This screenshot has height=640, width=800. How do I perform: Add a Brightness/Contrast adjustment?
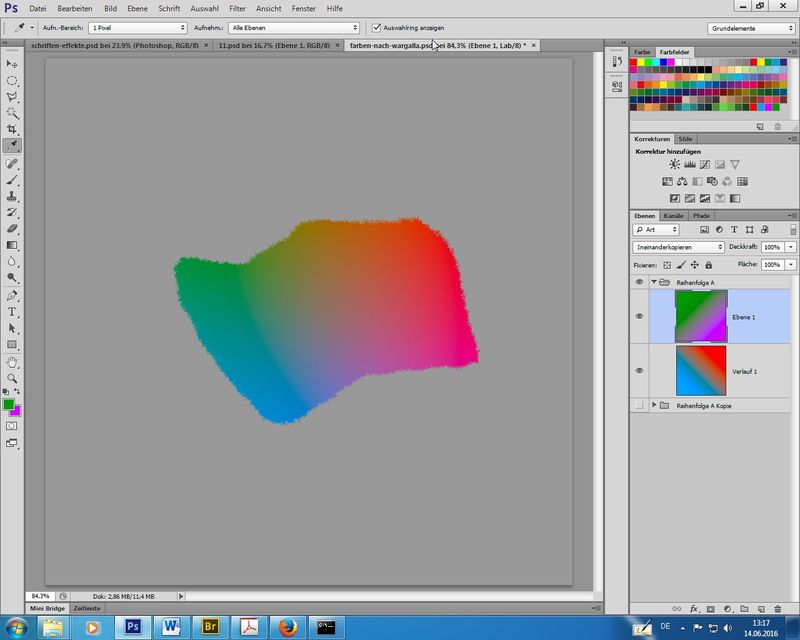tap(674, 164)
